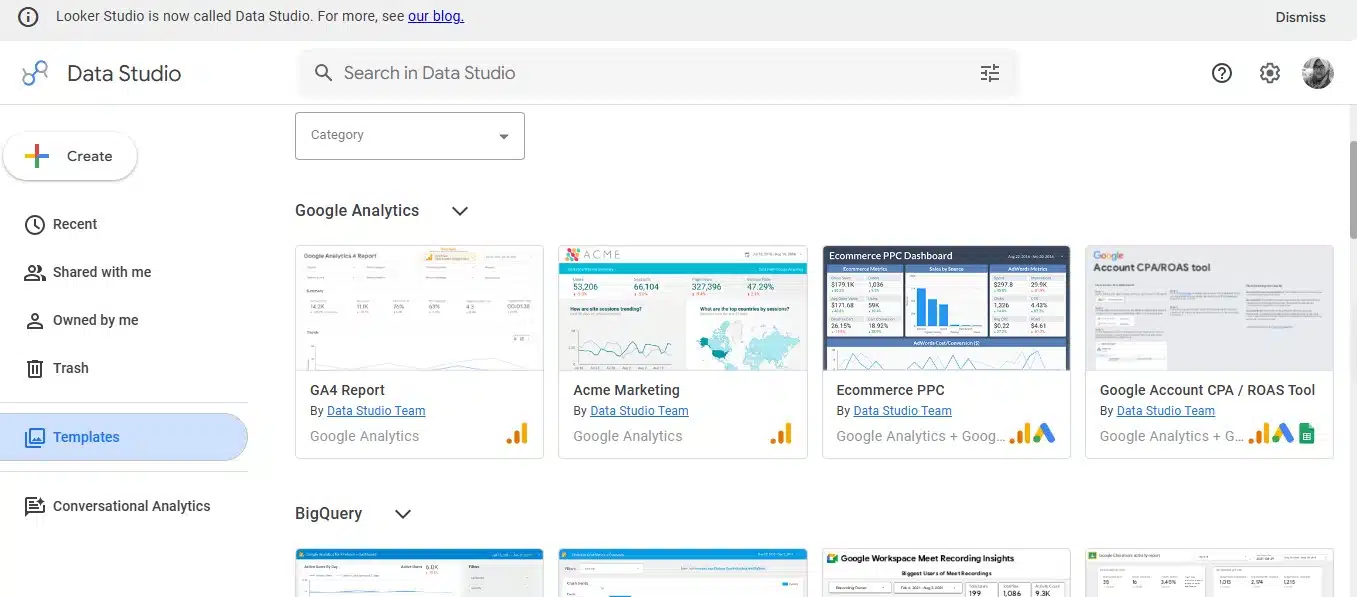Image resolution: width=1357 pixels, height=597 pixels.
Task: Open the Ecommerce PPC Dashboard thumbnail
Action: [x=946, y=308]
